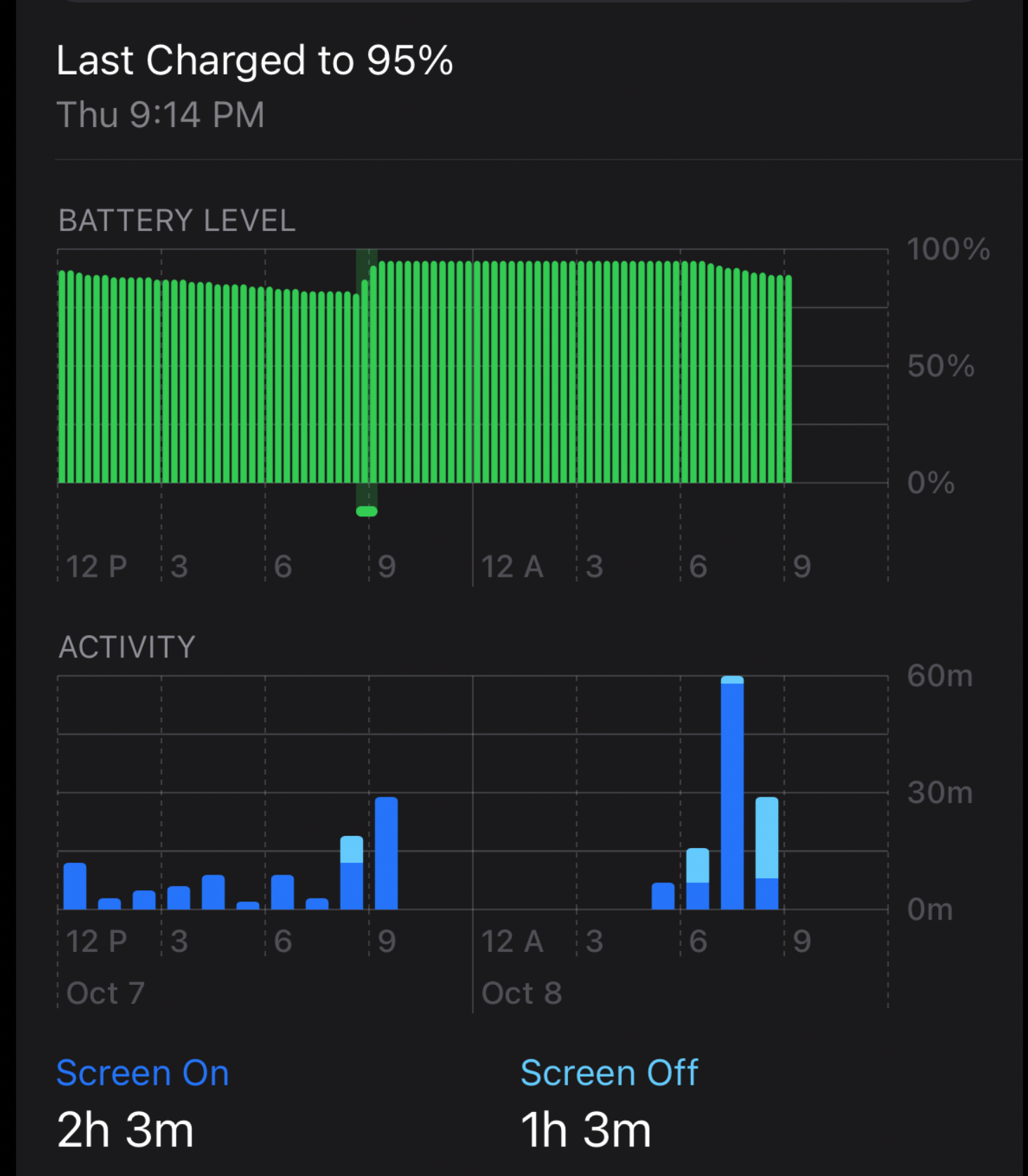
Task: Select the 5 AM activity bar on Oct 8
Action: pos(663,896)
